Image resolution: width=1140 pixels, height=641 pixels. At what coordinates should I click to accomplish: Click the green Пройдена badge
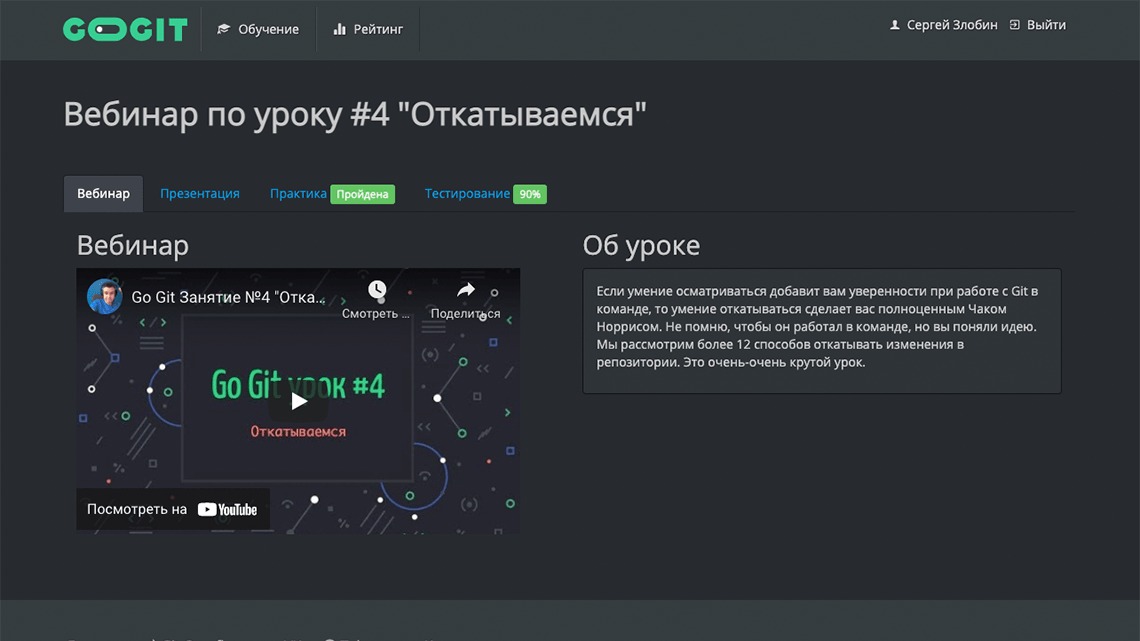(362, 193)
